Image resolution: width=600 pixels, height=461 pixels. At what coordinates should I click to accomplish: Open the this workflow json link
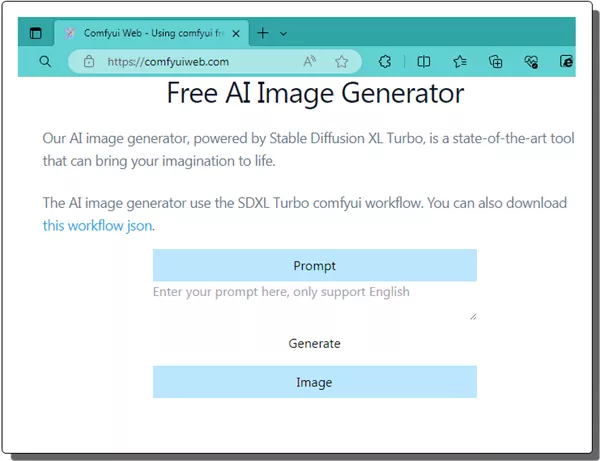click(x=98, y=226)
